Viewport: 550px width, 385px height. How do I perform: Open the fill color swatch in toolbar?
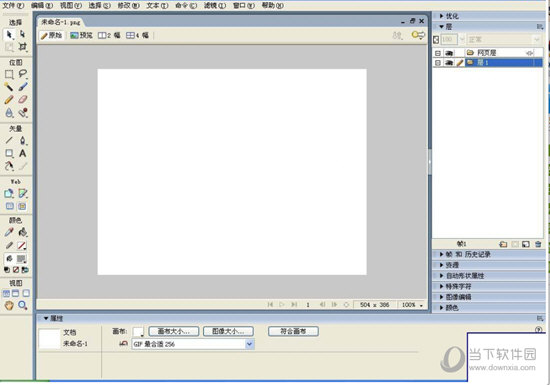[x=22, y=259]
